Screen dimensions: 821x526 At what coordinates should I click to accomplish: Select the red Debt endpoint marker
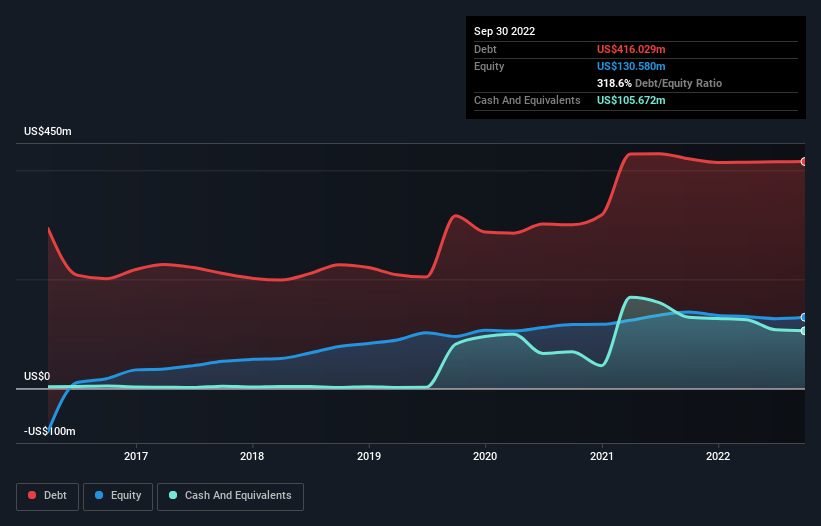point(804,162)
